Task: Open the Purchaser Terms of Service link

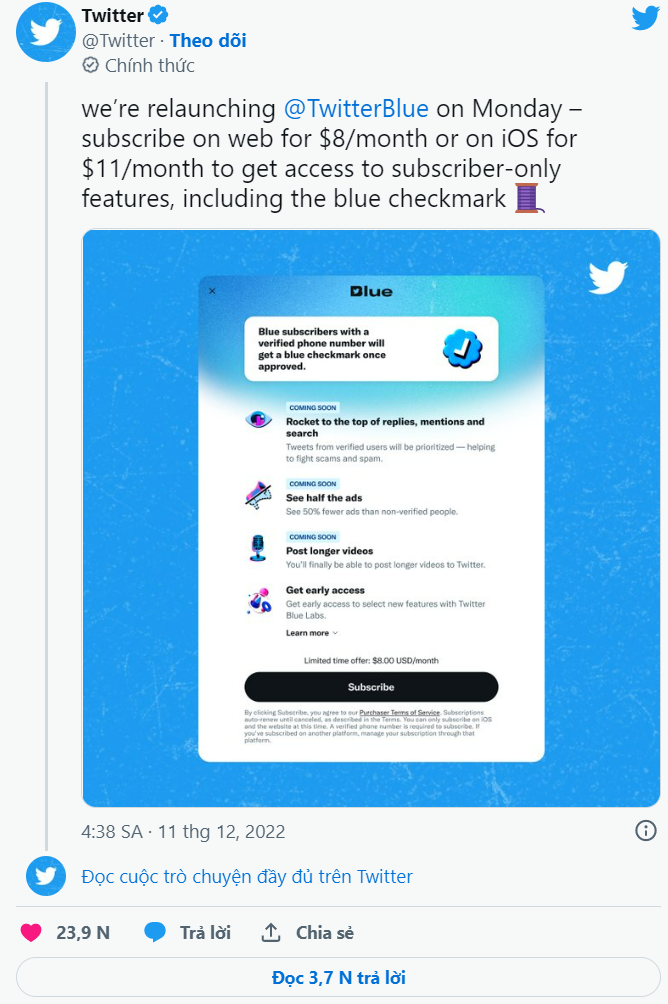Action: pos(400,712)
